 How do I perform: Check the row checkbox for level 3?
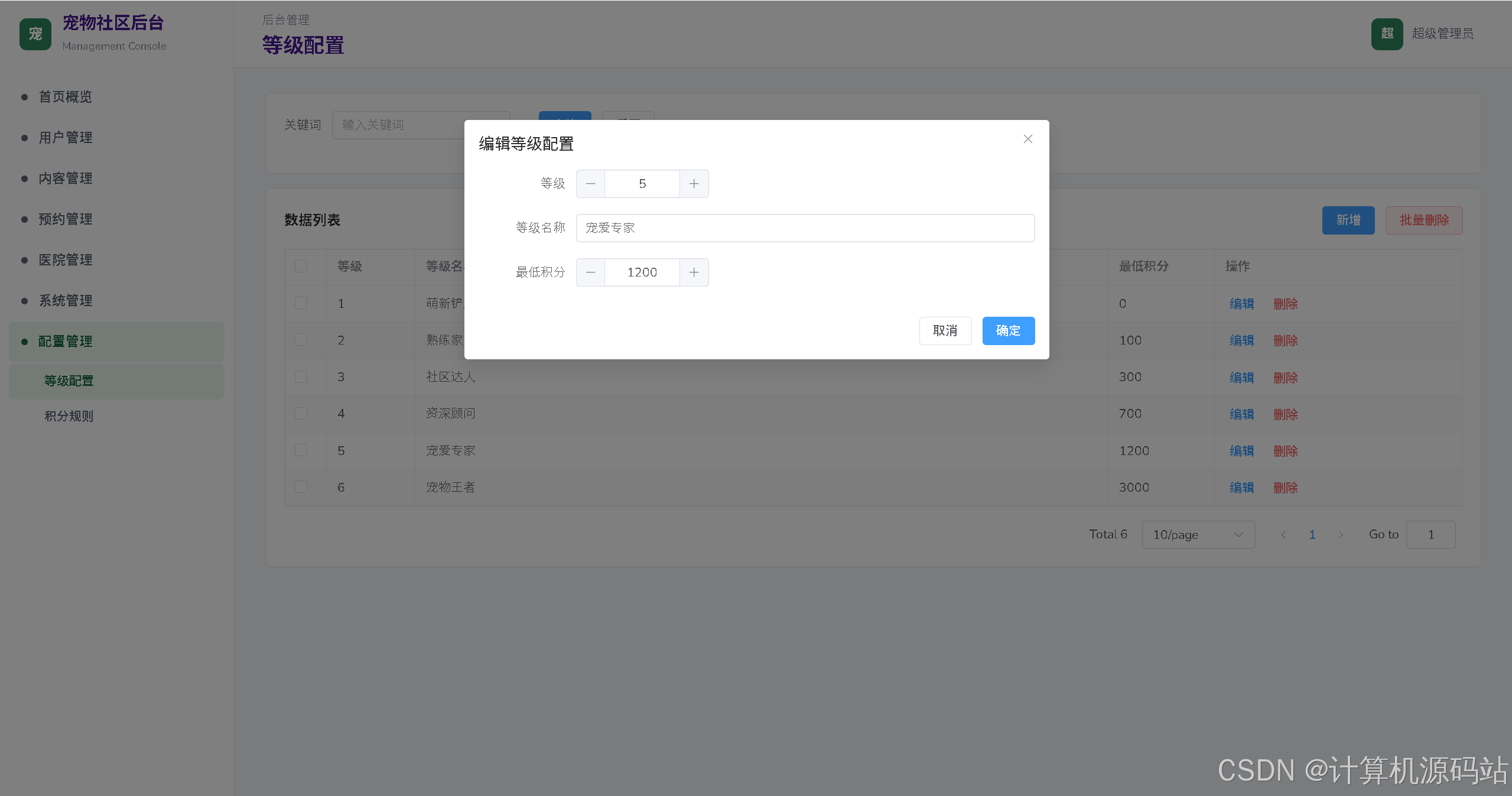301,377
